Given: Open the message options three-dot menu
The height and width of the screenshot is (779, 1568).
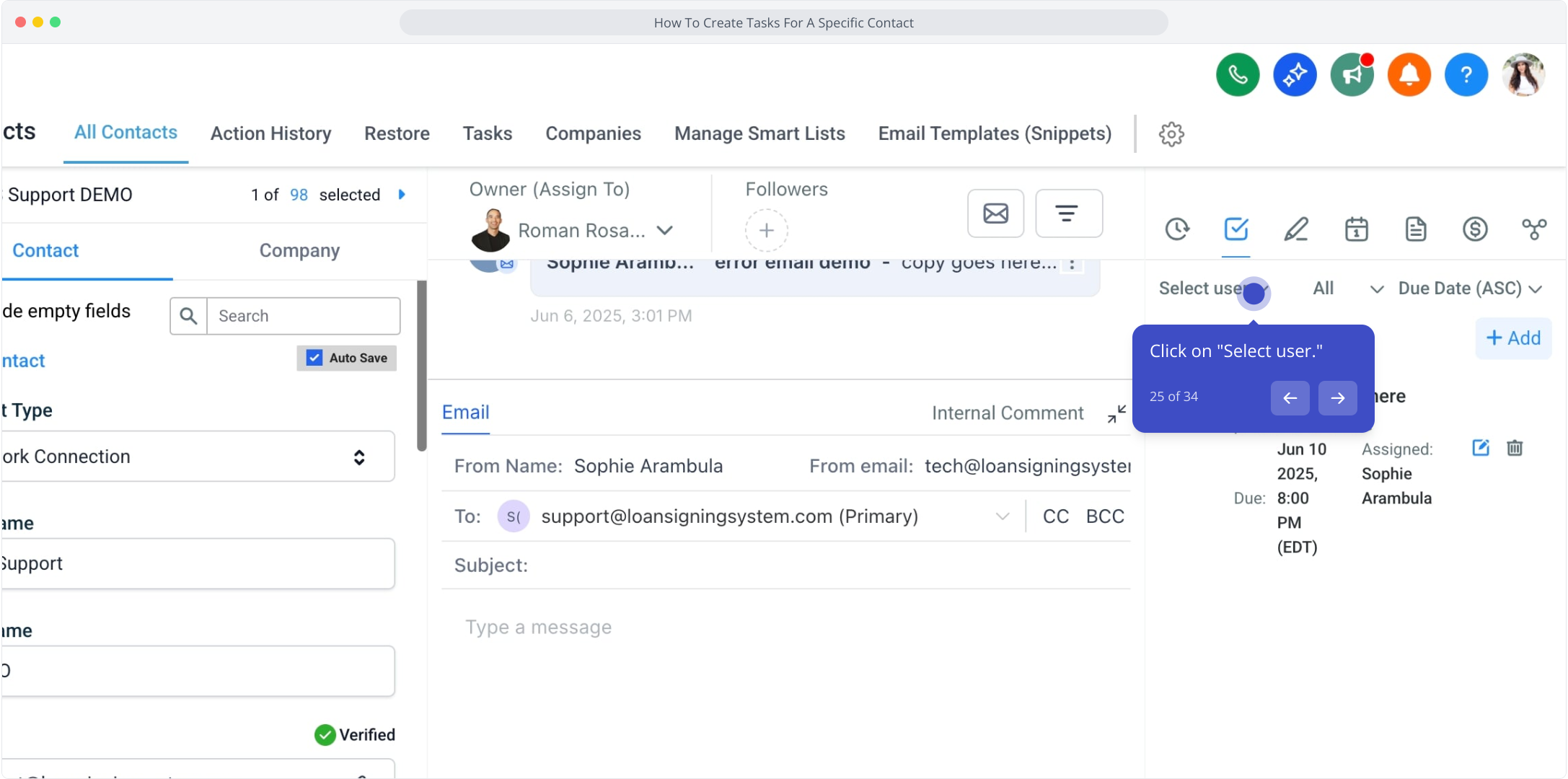Looking at the screenshot, I should (1072, 264).
